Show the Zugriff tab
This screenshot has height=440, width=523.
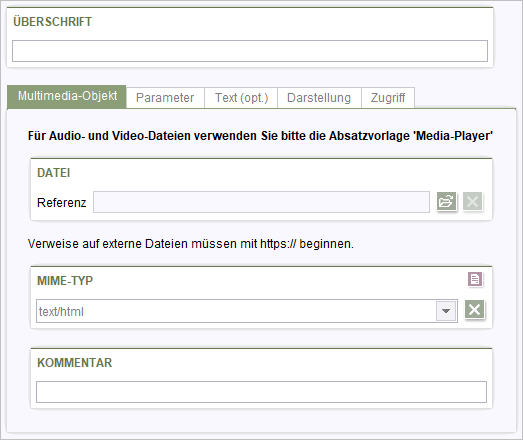388,98
